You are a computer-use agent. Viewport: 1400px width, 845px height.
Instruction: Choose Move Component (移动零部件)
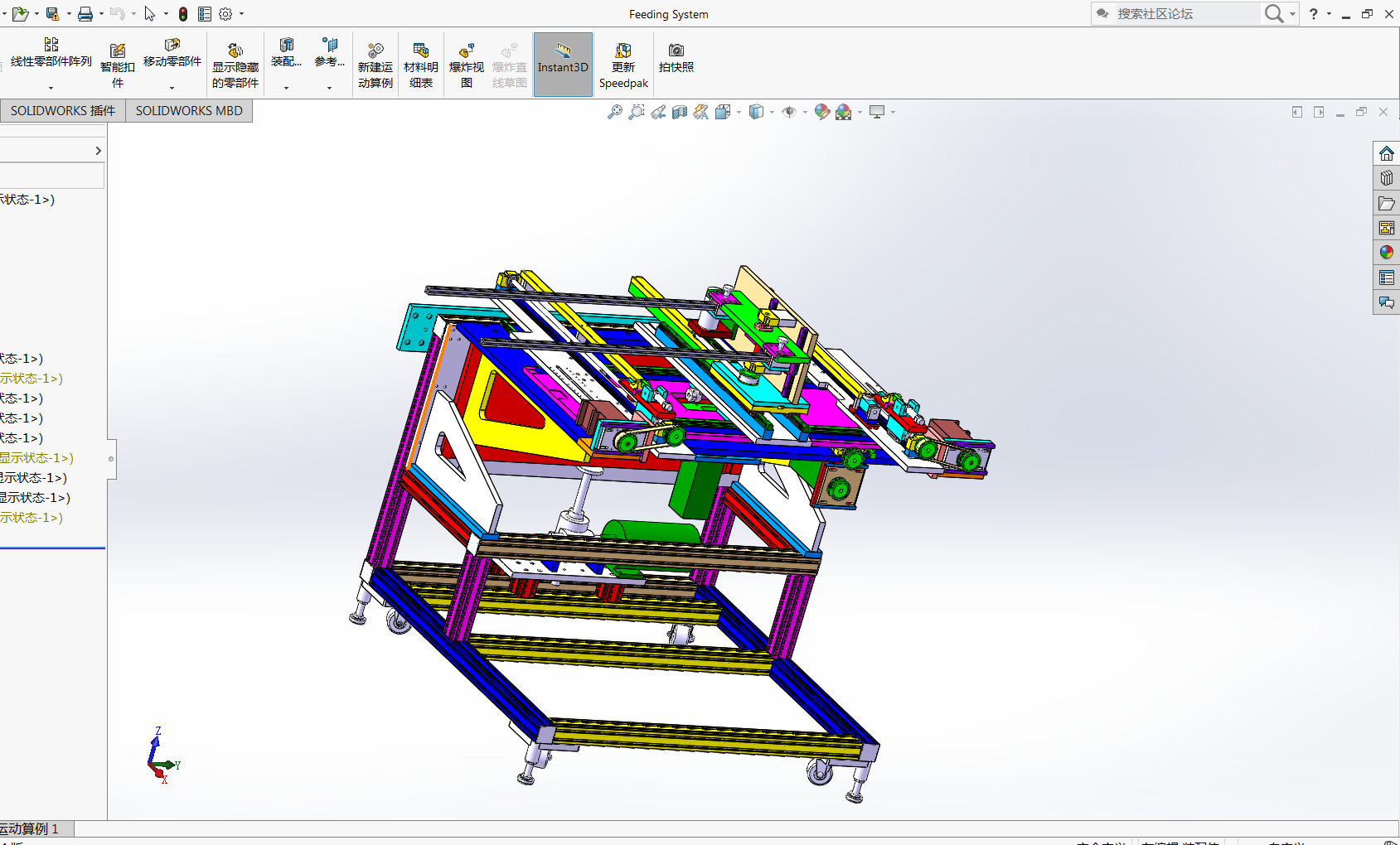(x=172, y=53)
